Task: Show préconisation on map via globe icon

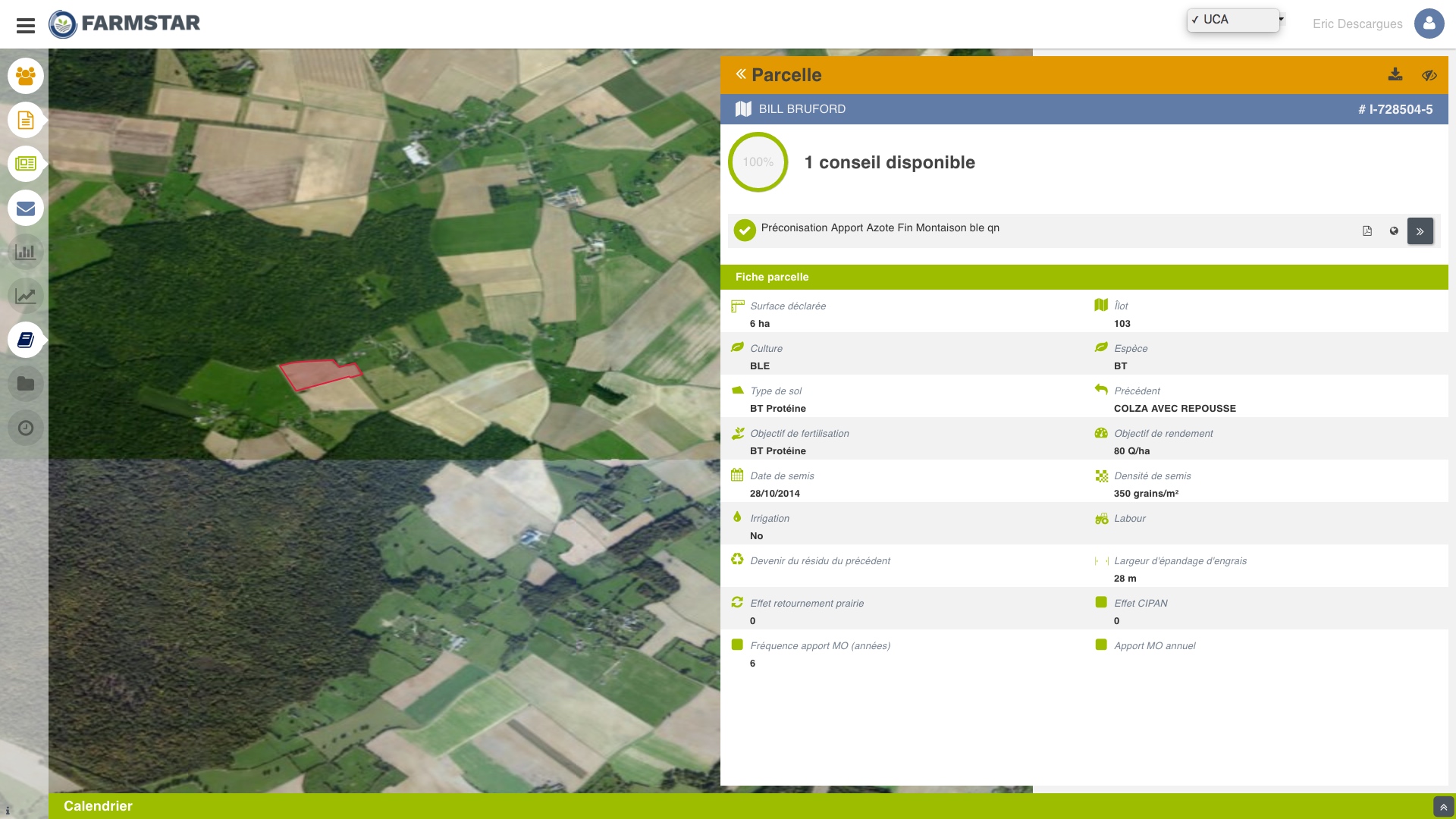Action: 1394,231
